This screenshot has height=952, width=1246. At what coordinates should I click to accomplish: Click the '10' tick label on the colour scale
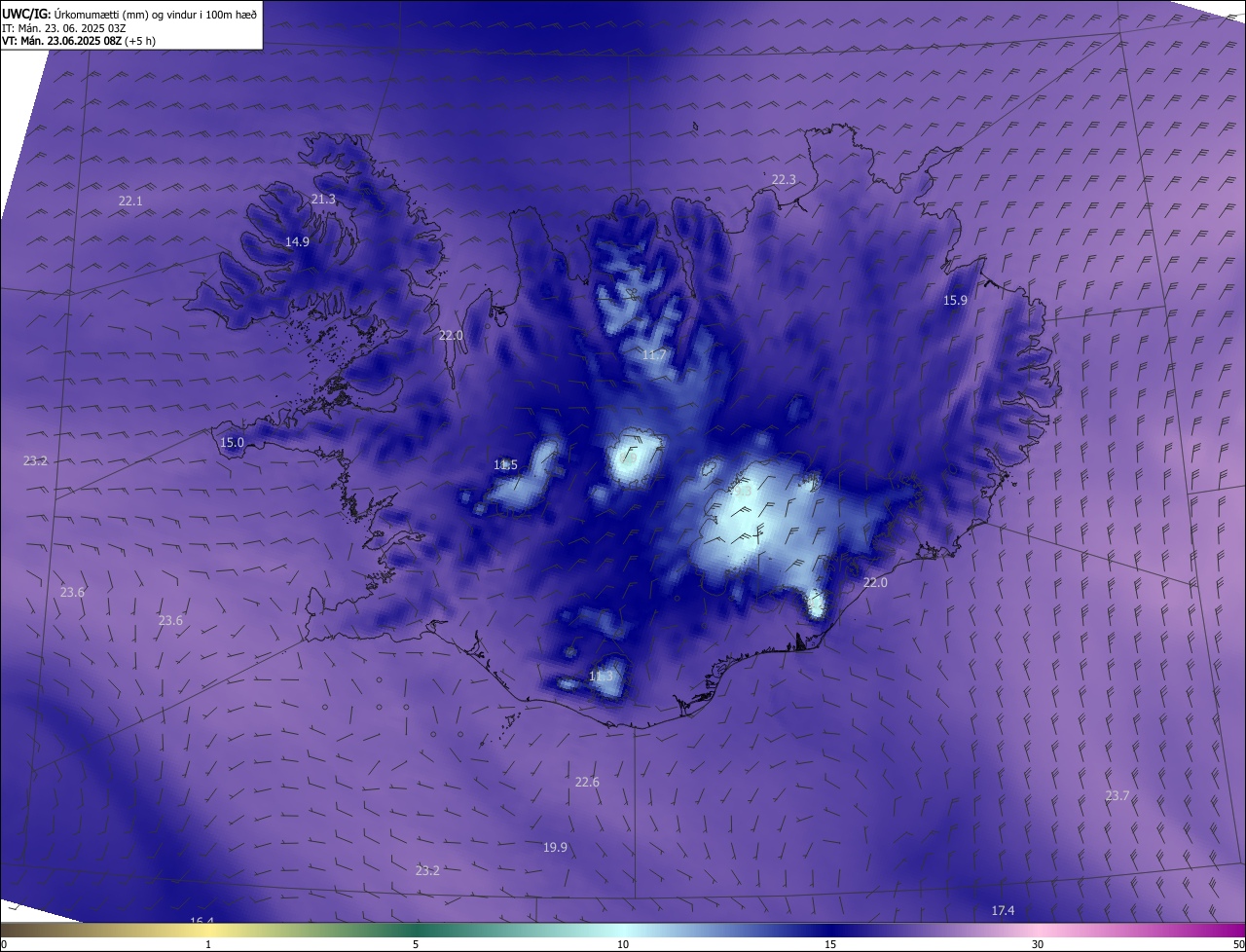(x=623, y=944)
